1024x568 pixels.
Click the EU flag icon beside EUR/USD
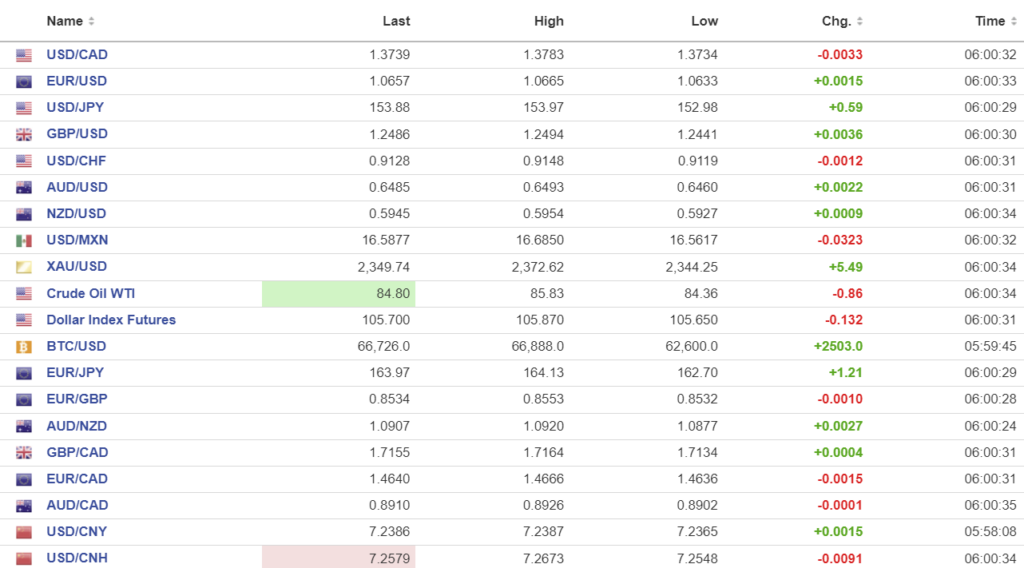point(24,82)
